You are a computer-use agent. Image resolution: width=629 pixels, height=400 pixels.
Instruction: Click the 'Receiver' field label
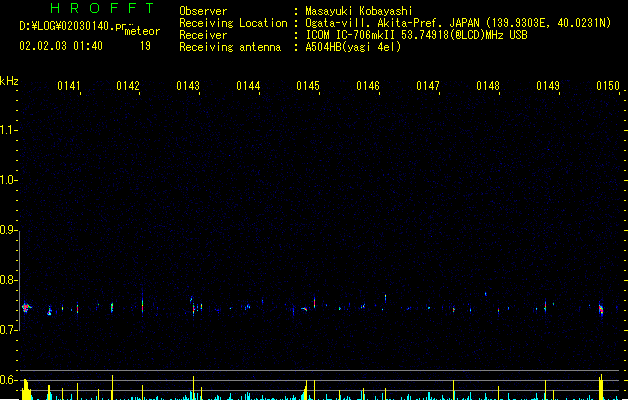[203, 35]
